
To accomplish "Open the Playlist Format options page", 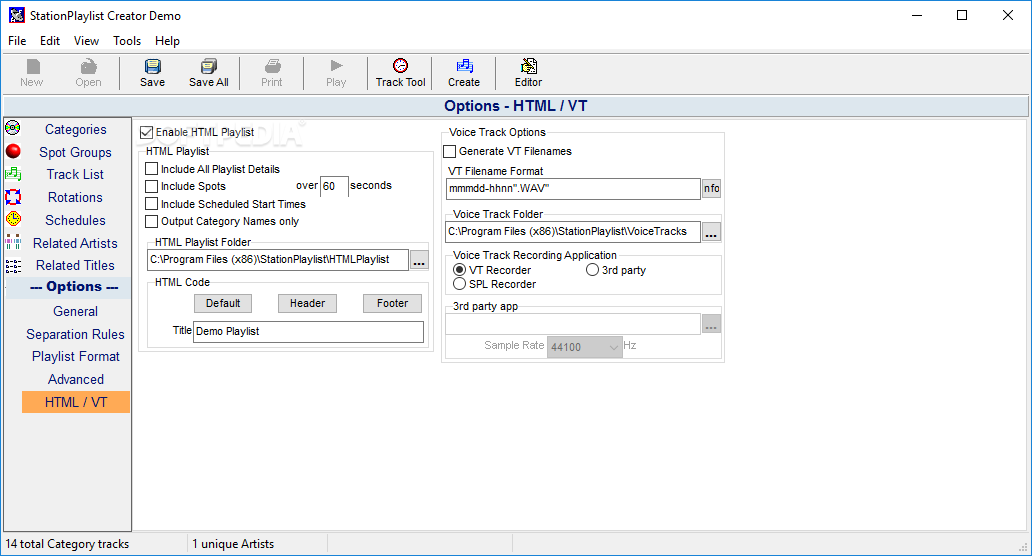I will [76, 357].
